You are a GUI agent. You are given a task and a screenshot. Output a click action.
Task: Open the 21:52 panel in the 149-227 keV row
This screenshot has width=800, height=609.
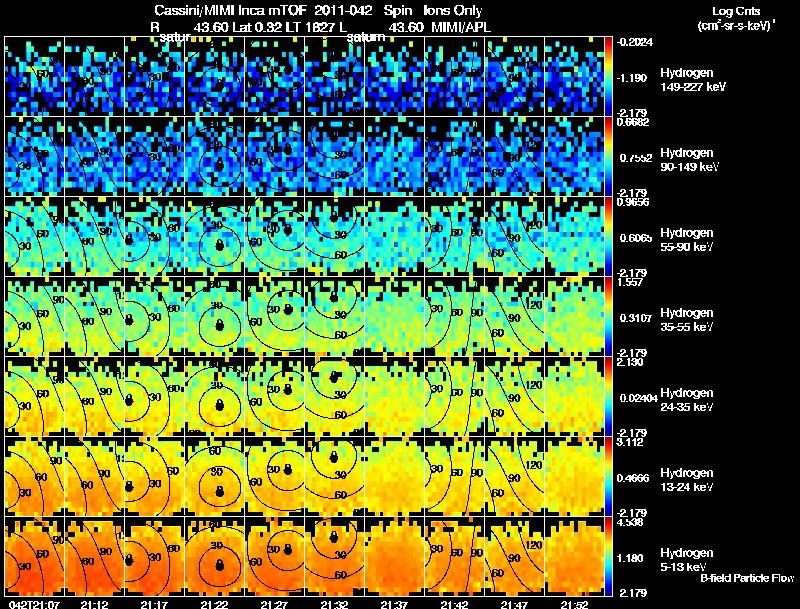click(575, 76)
